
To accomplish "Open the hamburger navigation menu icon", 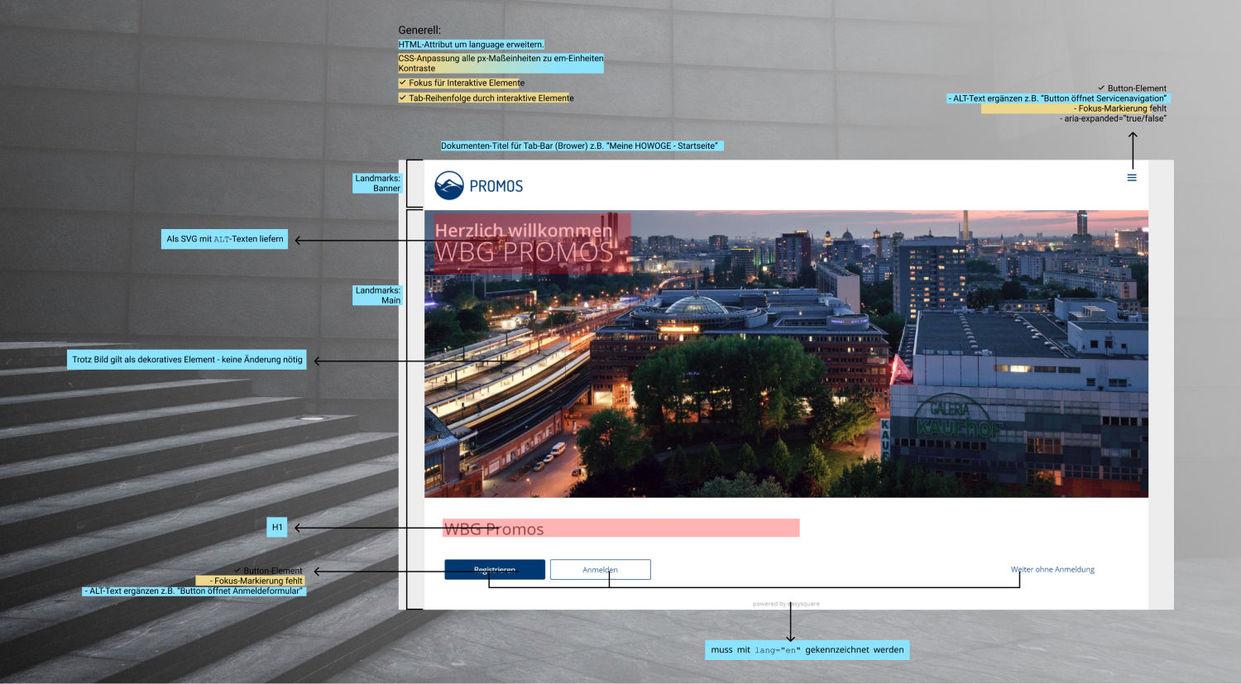I will [x=1131, y=177].
